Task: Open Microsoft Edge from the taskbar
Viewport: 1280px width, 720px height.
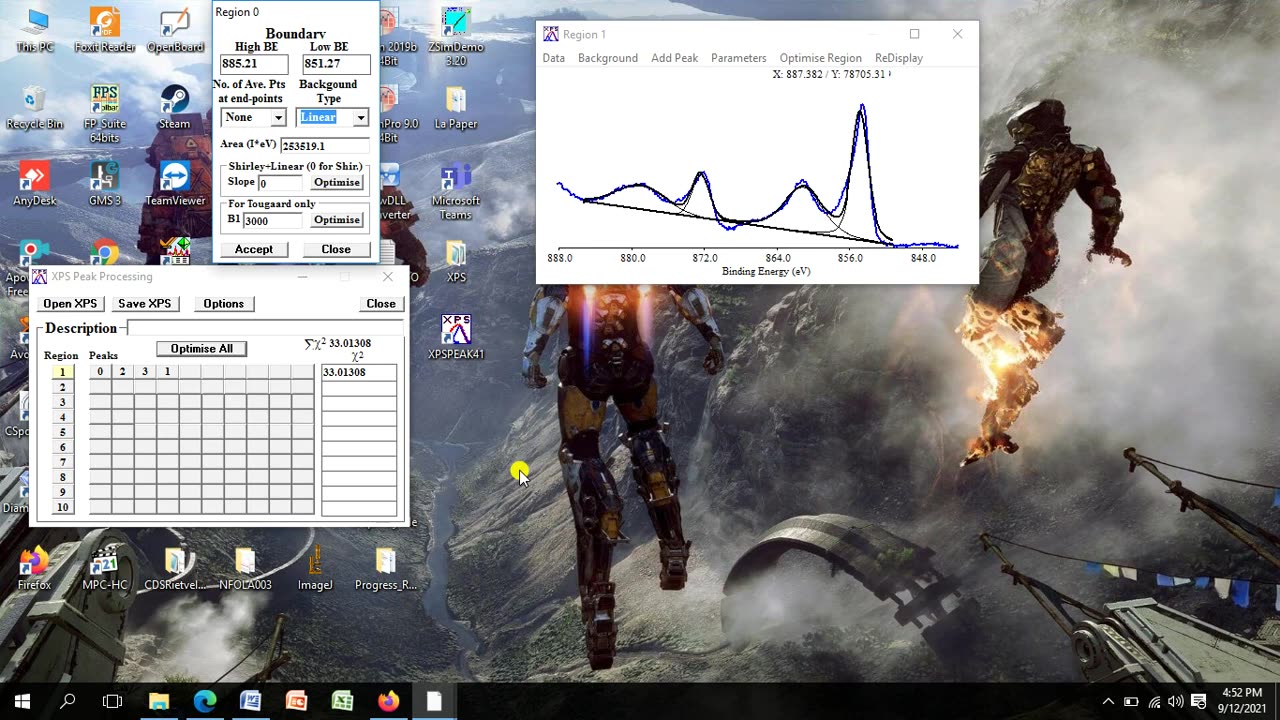Action: coord(205,702)
